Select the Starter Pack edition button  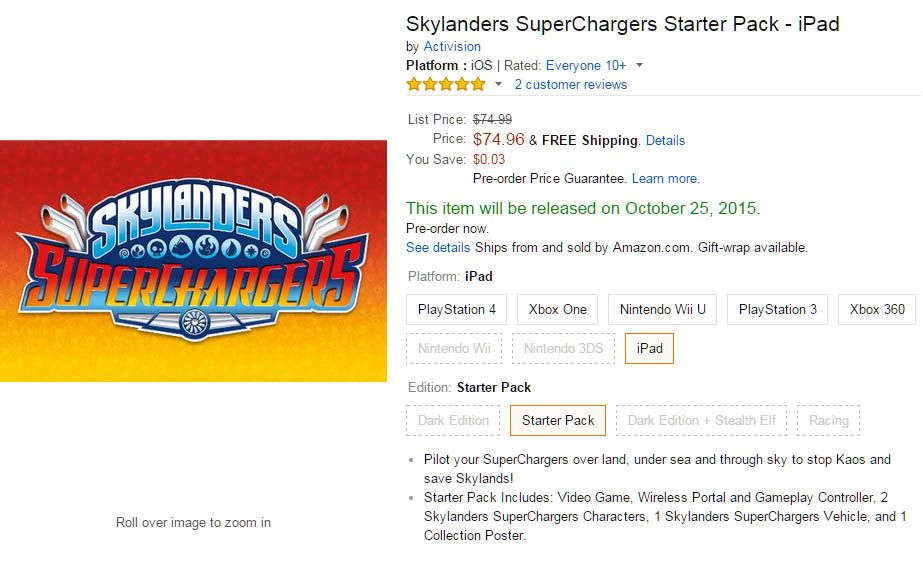[x=557, y=420]
